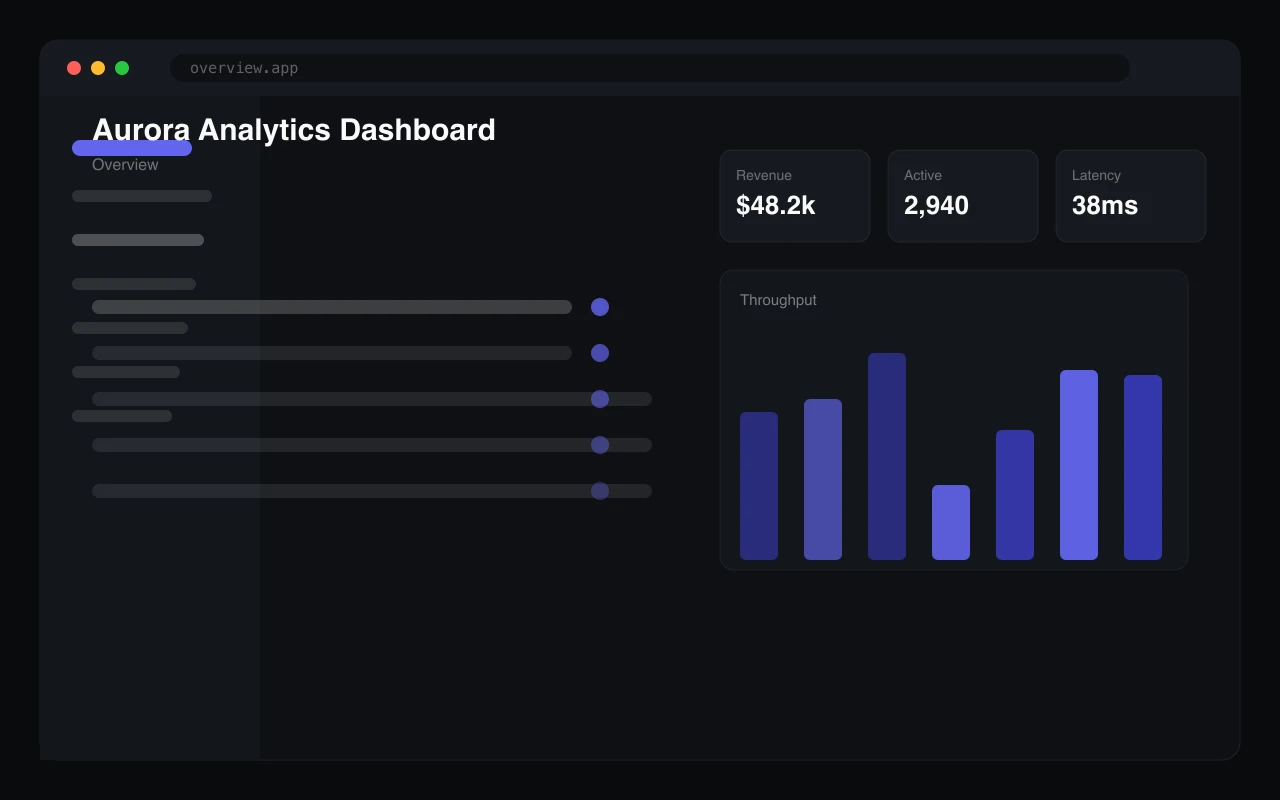
Task: Click the tallest bar in Throughput chart
Action: point(887,456)
